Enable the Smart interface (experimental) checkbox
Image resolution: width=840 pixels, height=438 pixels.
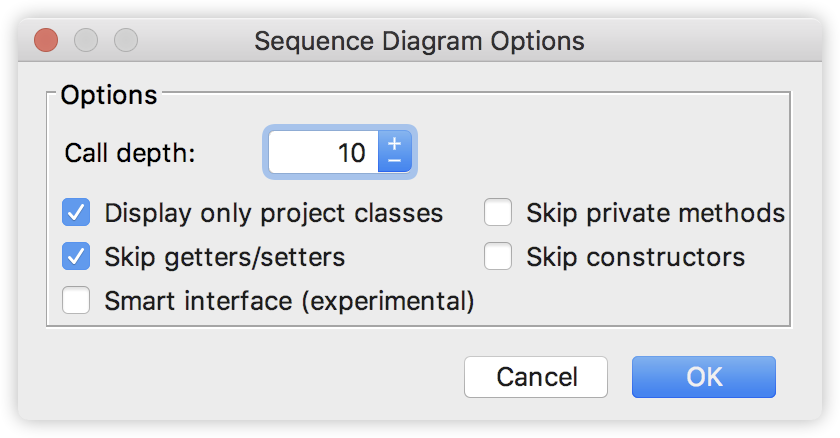click(76, 300)
